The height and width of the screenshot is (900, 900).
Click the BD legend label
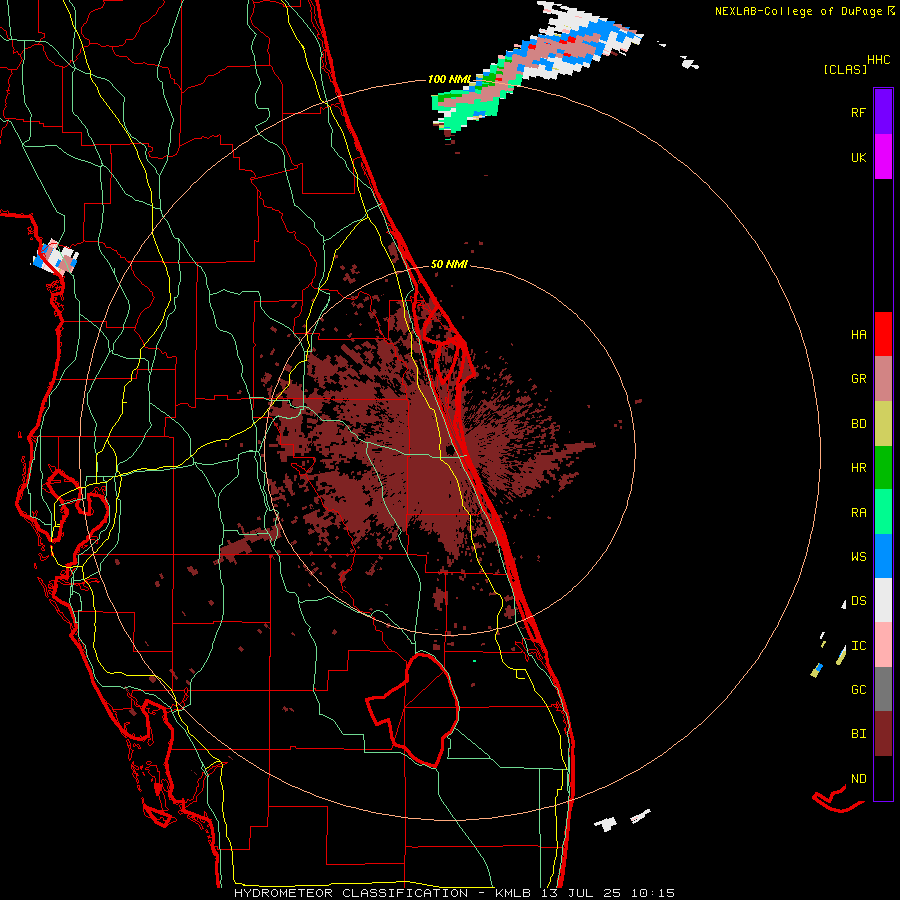(858, 424)
